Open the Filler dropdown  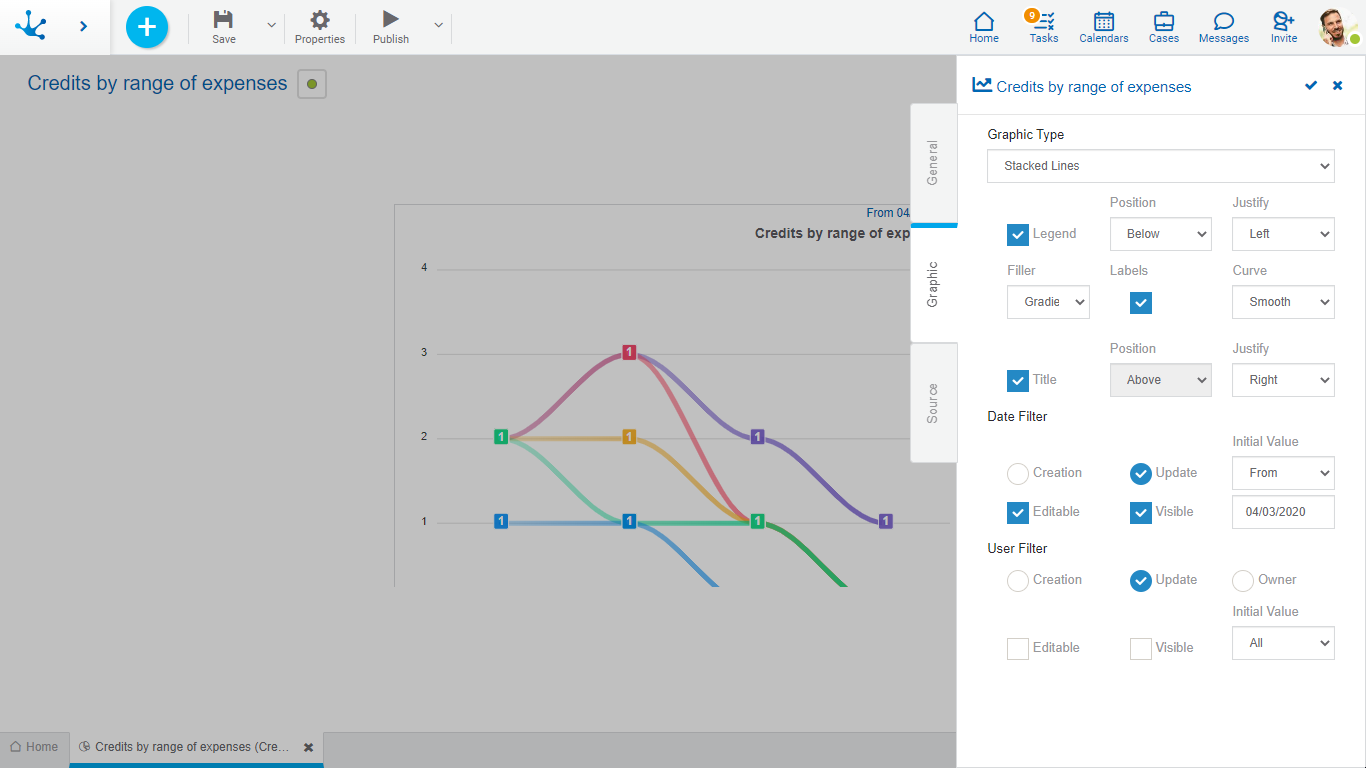click(1048, 302)
